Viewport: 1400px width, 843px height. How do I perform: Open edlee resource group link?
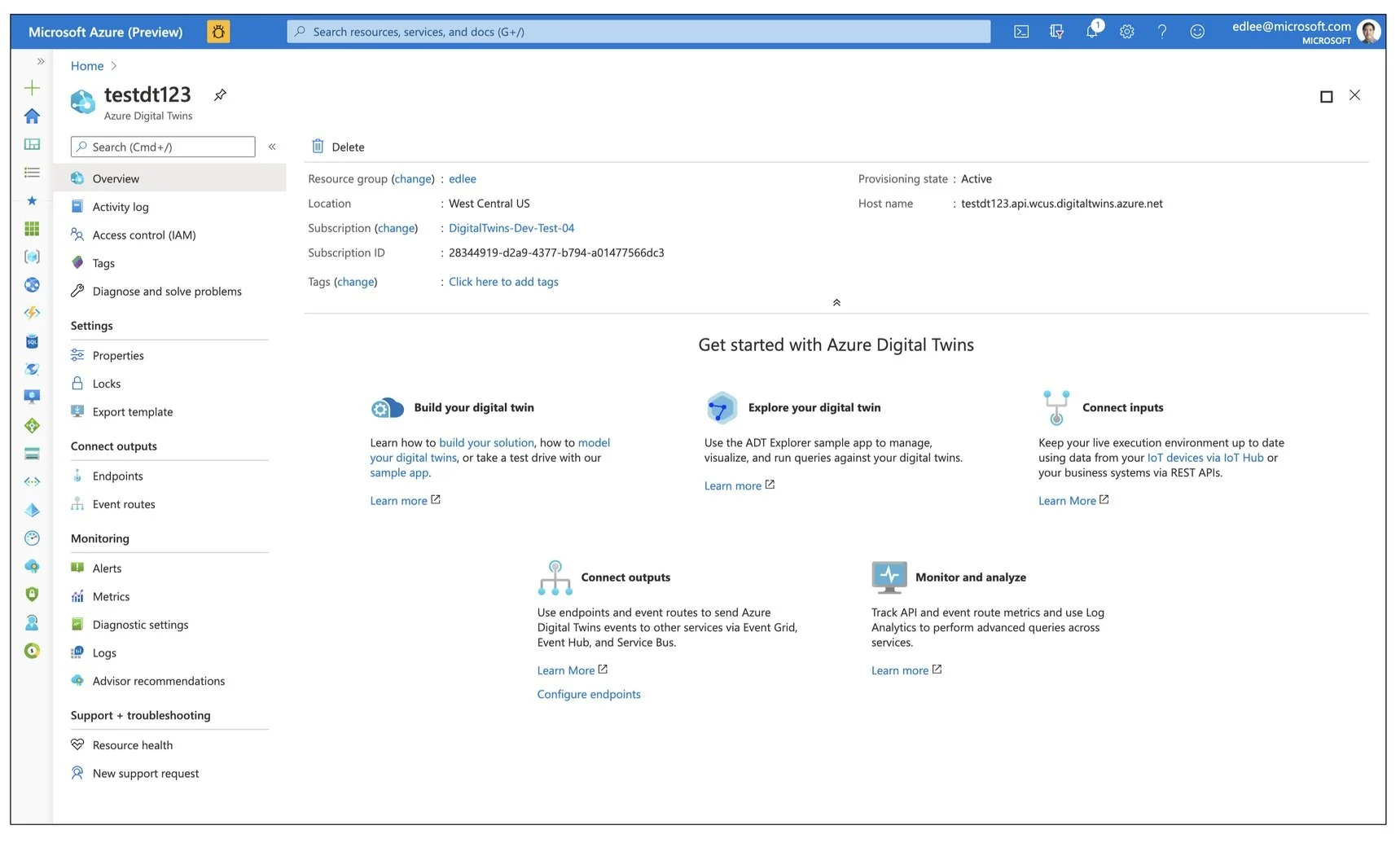point(463,179)
